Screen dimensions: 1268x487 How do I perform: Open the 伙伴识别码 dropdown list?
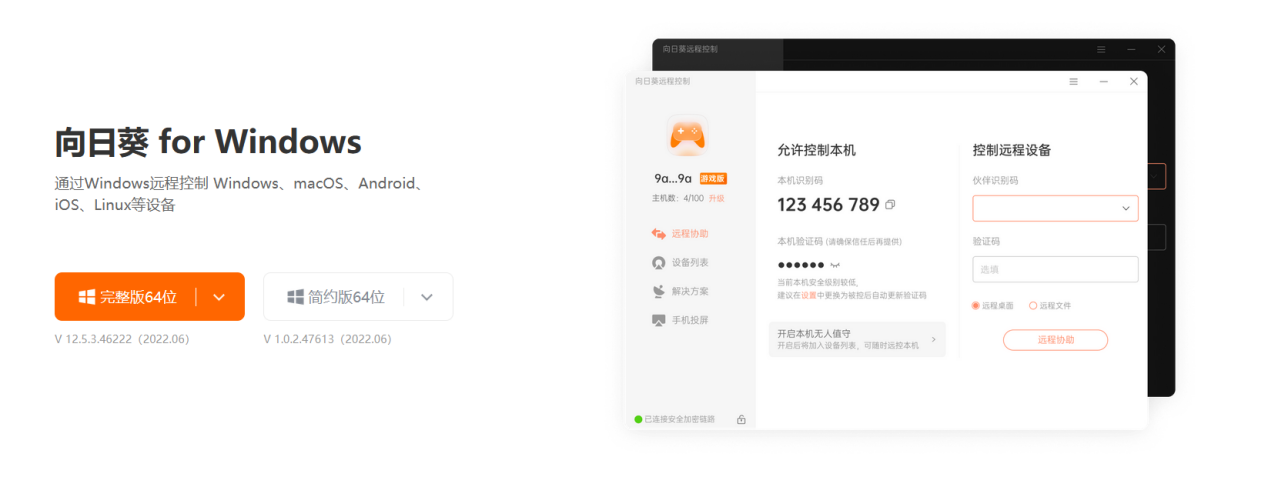(x=1125, y=209)
